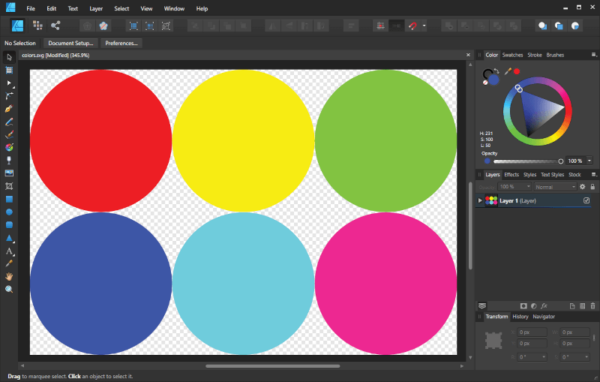This screenshot has height=382, width=600.
Task: Select the Artistic Text tool
Action: (9, 251)
